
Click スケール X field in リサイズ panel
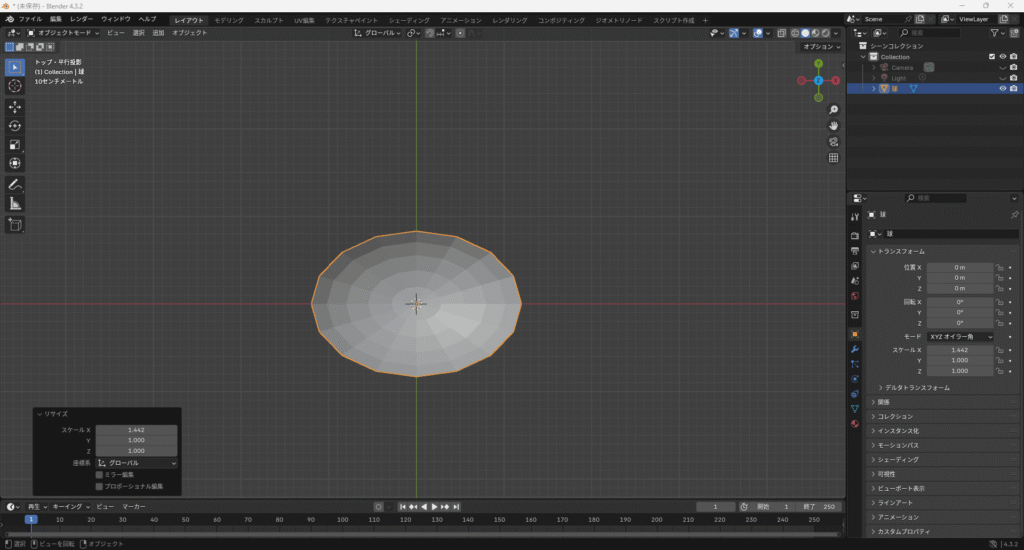point(136,430)
